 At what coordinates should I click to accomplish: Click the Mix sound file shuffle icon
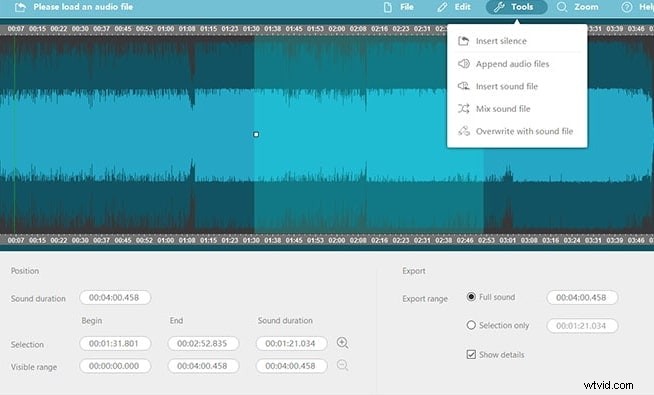463,108
